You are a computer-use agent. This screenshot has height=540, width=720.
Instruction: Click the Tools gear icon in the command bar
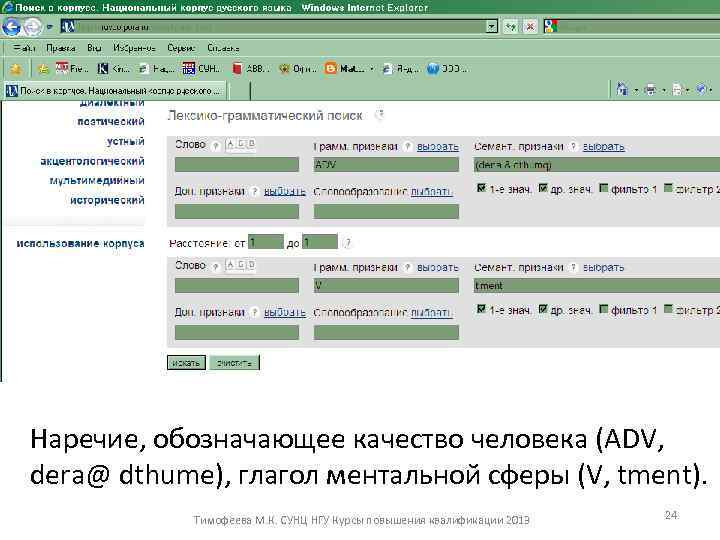pyautogui.click(x=701, y=89)
